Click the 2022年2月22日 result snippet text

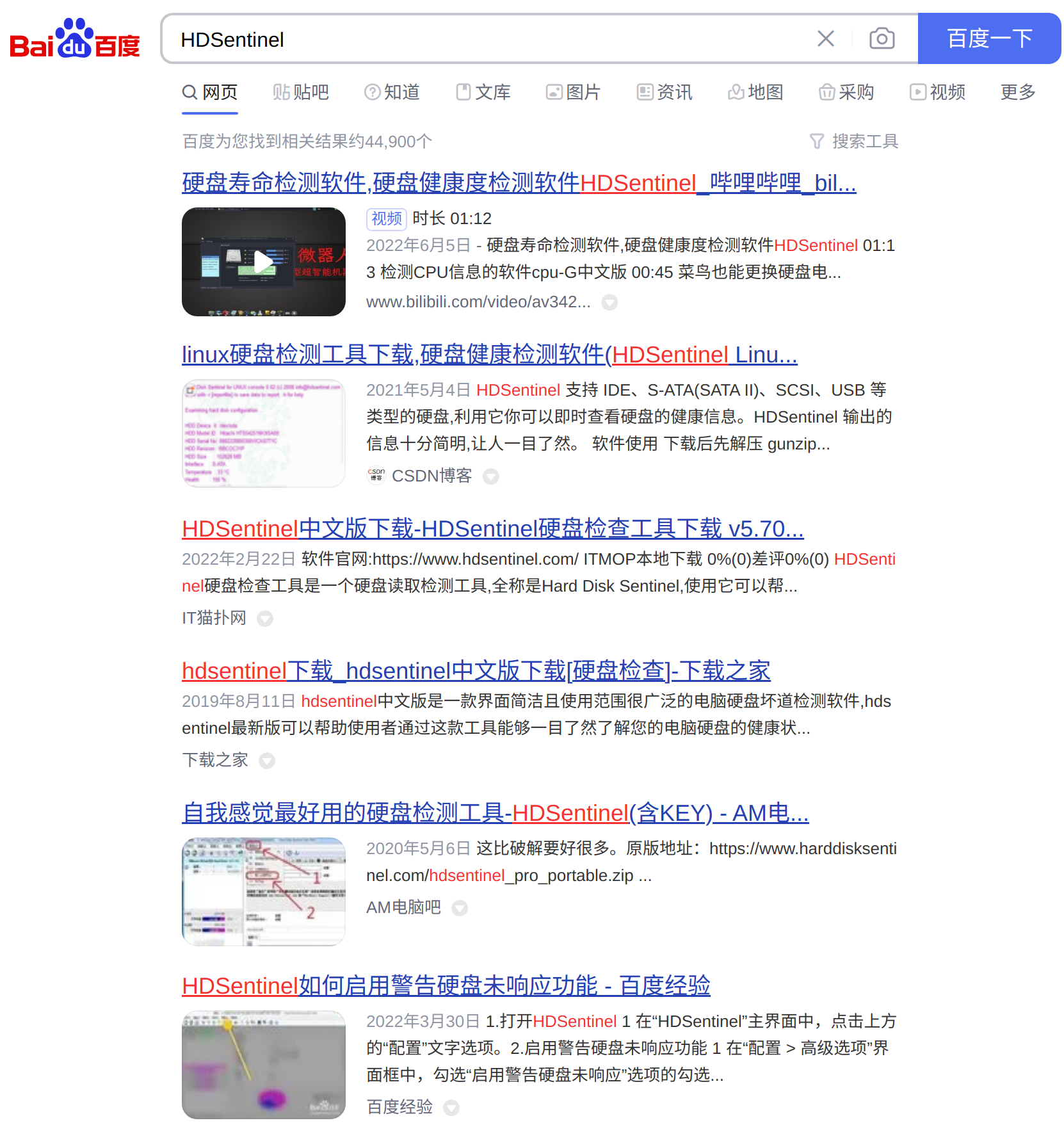click(x=539, y=572)
